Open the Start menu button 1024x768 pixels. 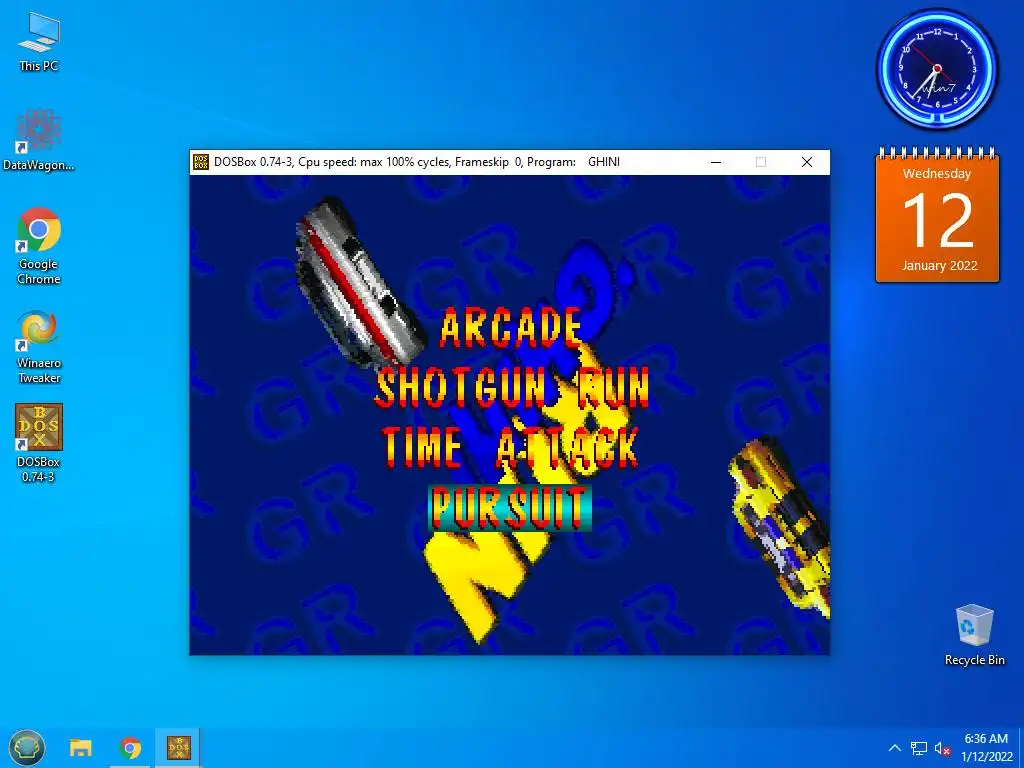tap(27, 748)
